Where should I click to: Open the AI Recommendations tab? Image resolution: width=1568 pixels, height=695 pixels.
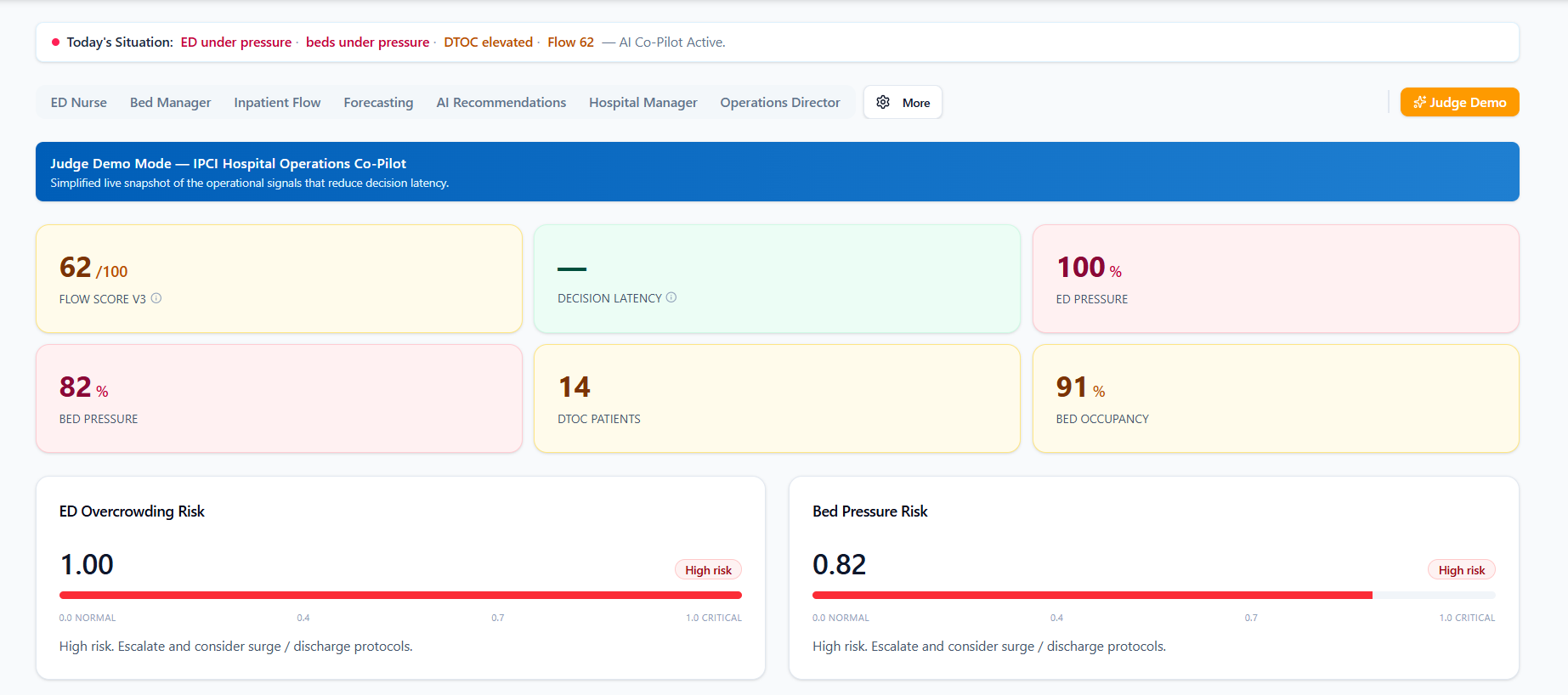pyautogui.click(x=501, y=102)
